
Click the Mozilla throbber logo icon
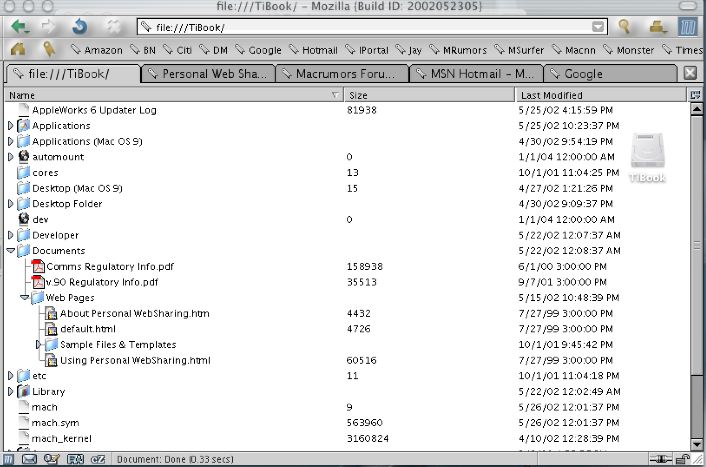(x=688, y=27)
